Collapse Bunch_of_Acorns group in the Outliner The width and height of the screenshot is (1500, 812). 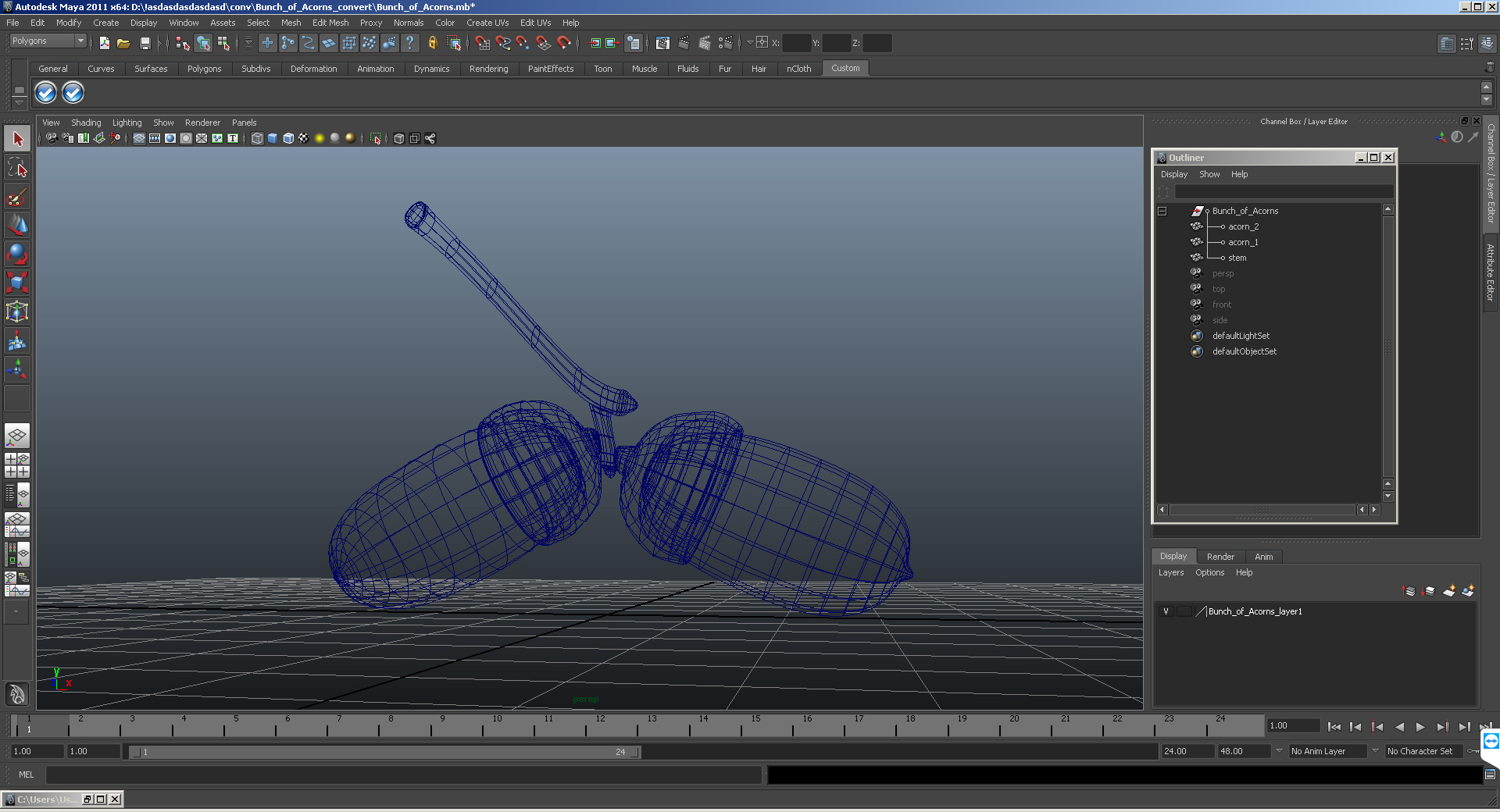pos(1162,211)
